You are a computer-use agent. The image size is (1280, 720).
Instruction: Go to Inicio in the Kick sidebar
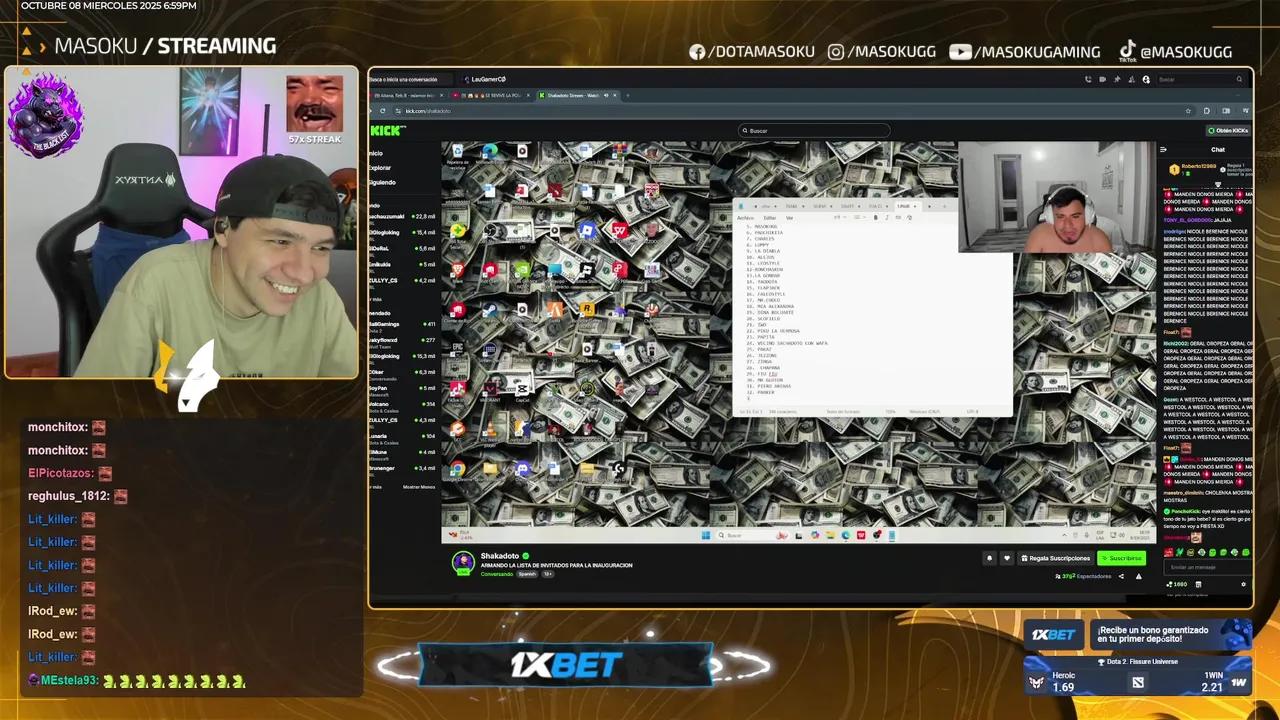[376, 154]
